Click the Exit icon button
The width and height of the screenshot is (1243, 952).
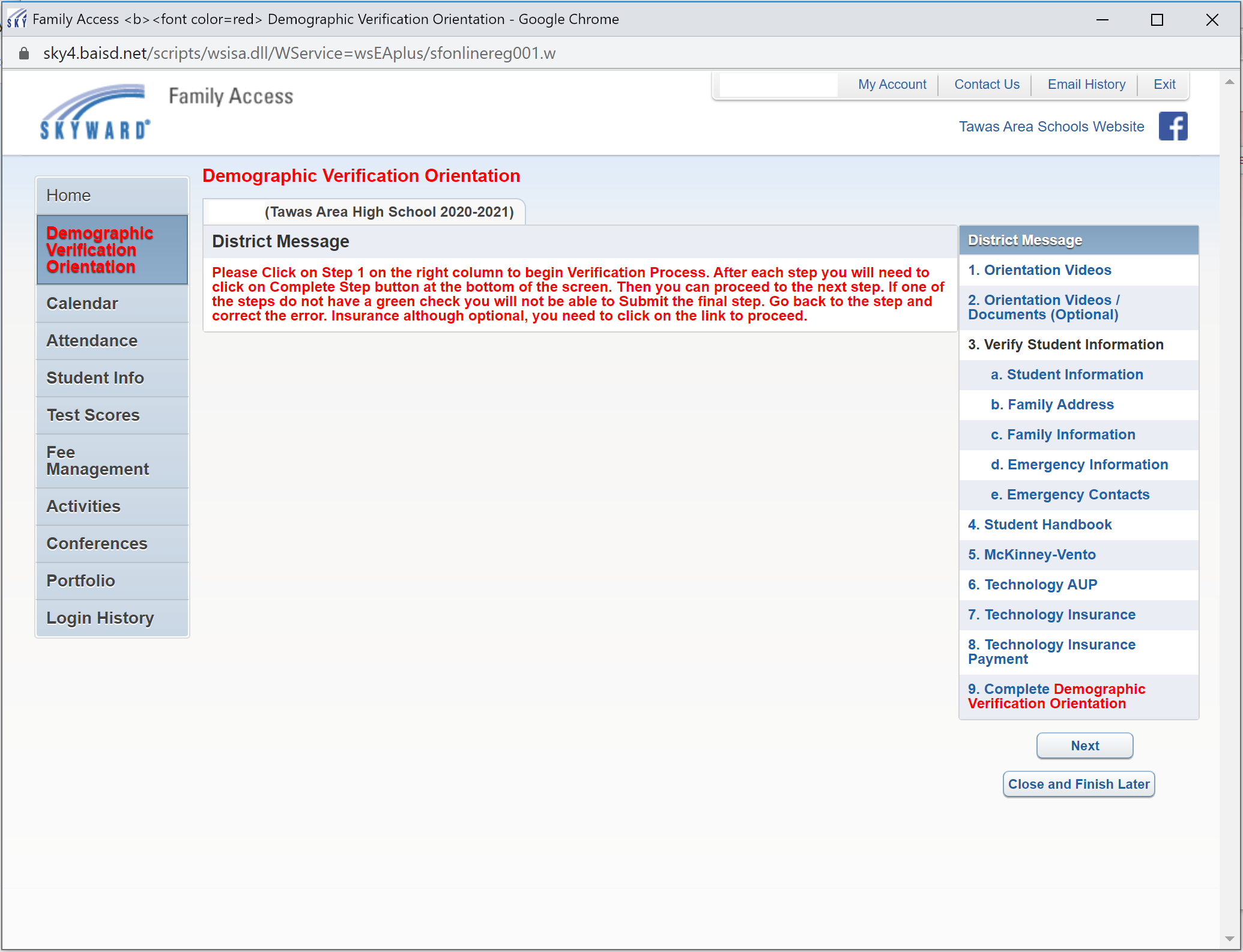(x=1163, y=84)
